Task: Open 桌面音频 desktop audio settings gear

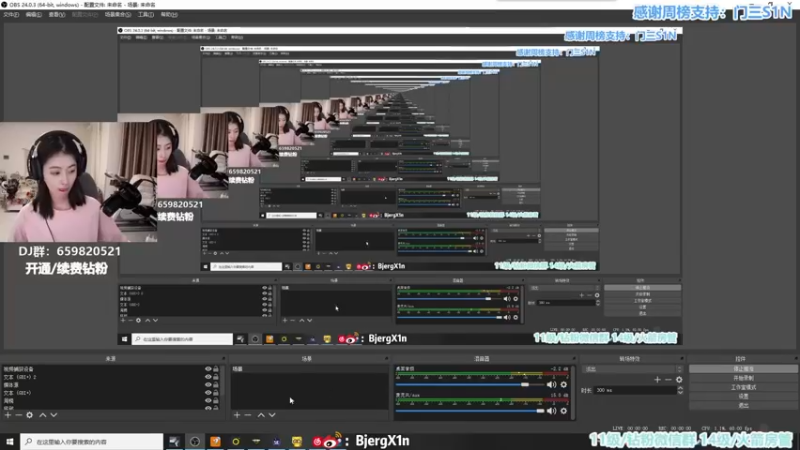Action: [564, 385]
